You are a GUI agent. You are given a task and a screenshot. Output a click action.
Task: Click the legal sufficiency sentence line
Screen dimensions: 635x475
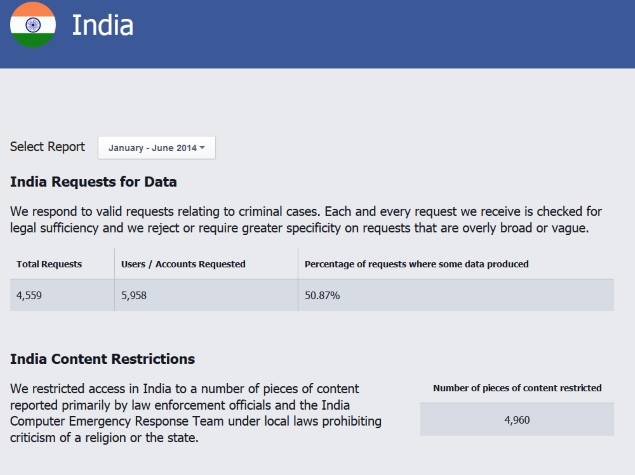point(299,228)
